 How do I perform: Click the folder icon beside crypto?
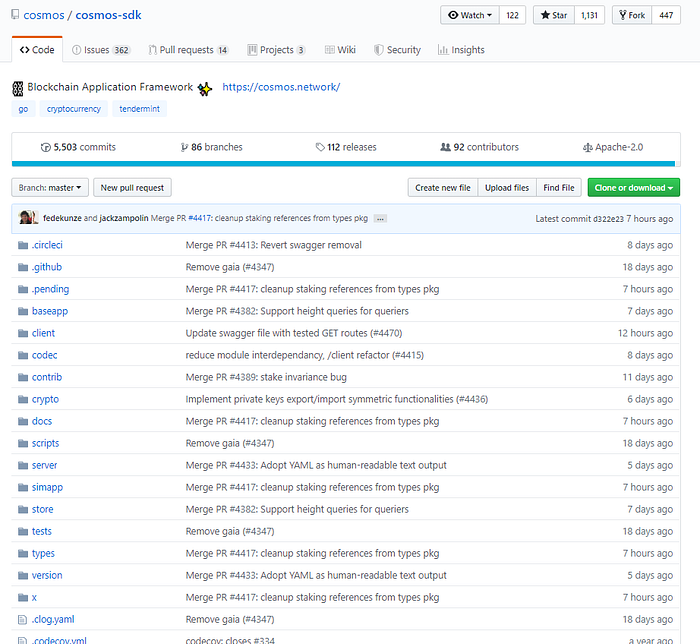(x=23, y=399)
